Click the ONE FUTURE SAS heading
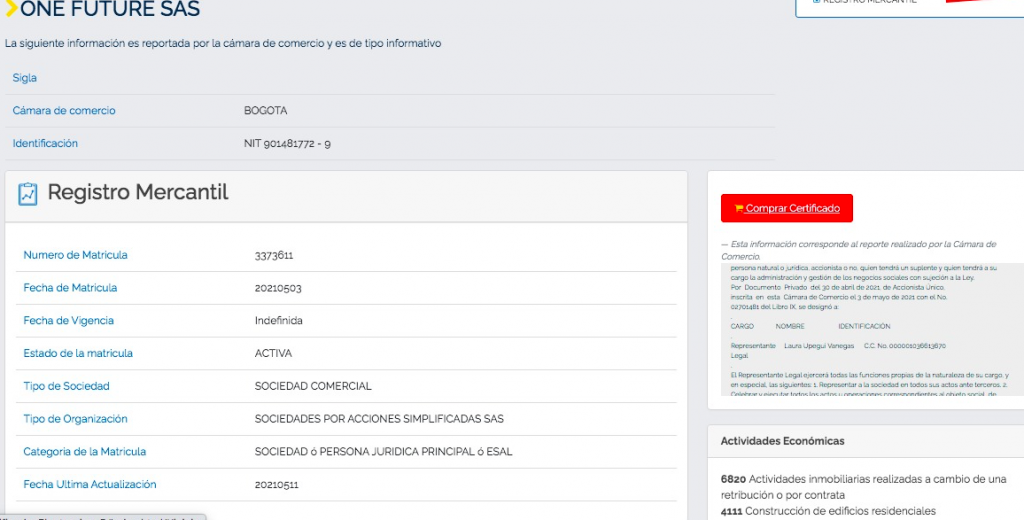Viewport: 1024px width, 520px height. (x=110, y=9)
